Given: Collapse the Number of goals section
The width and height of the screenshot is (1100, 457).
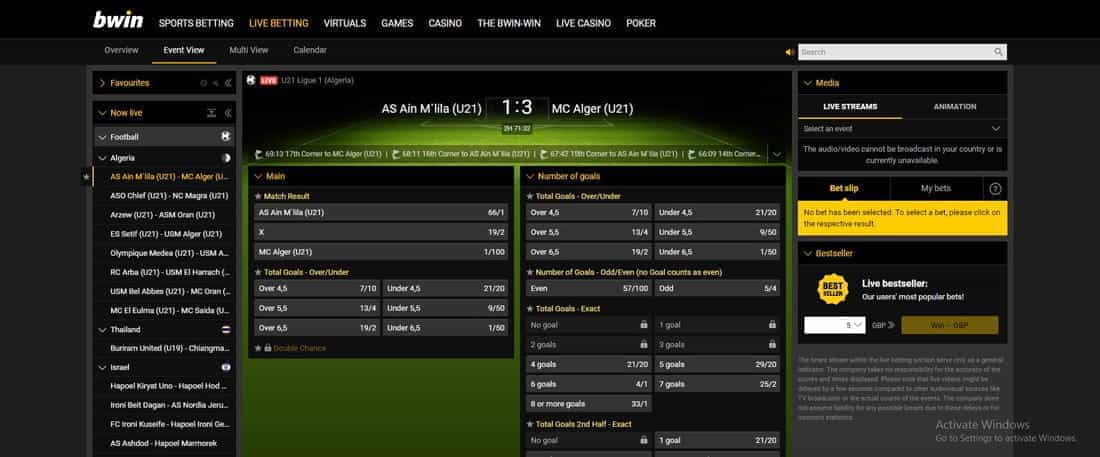Looking at the screenshot, I should point(530,176).
